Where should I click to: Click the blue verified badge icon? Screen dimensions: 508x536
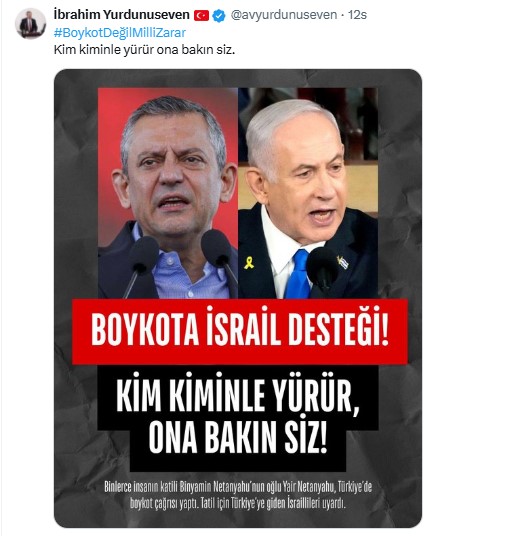[x=219, y=15]
